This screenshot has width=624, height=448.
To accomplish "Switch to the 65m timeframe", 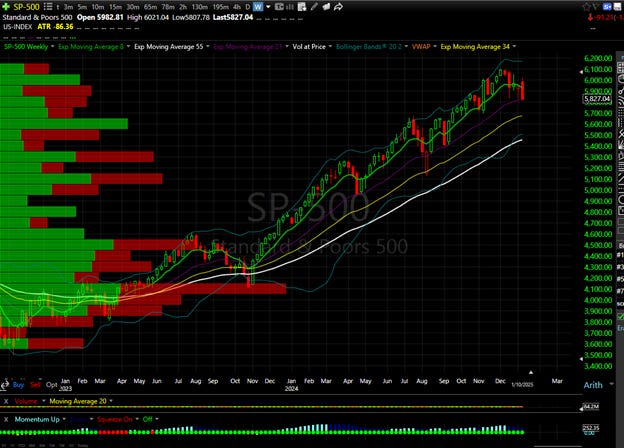I will click(x=150, y=7).
